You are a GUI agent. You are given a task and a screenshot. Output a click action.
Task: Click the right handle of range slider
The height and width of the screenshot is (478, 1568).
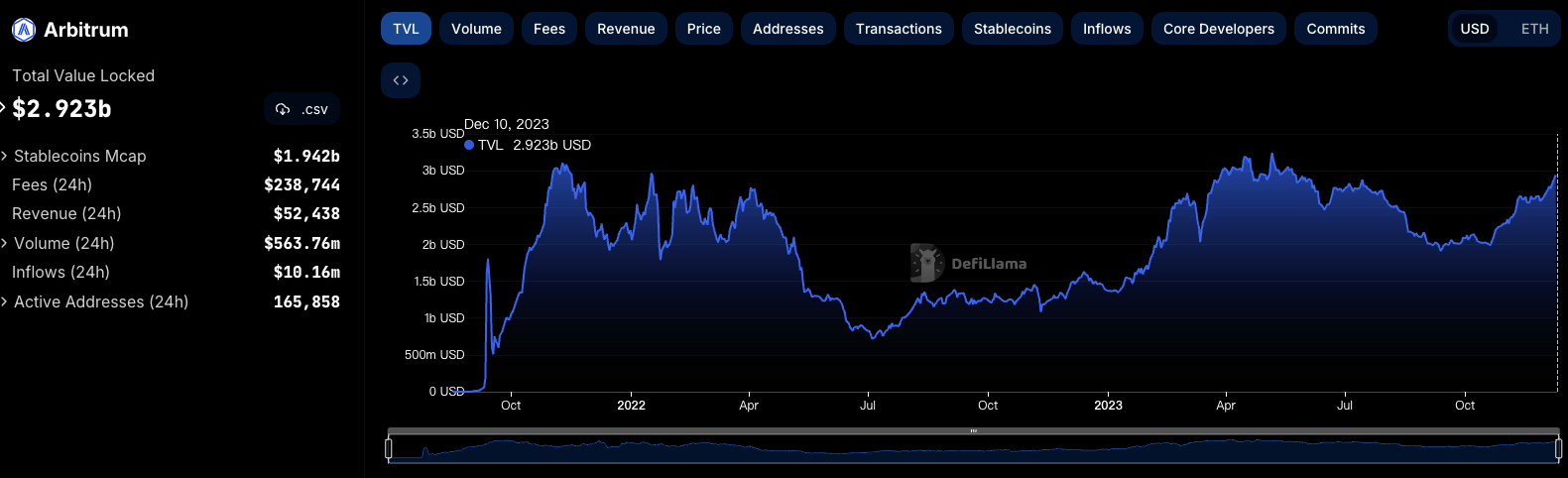[x=1558, y=449]
